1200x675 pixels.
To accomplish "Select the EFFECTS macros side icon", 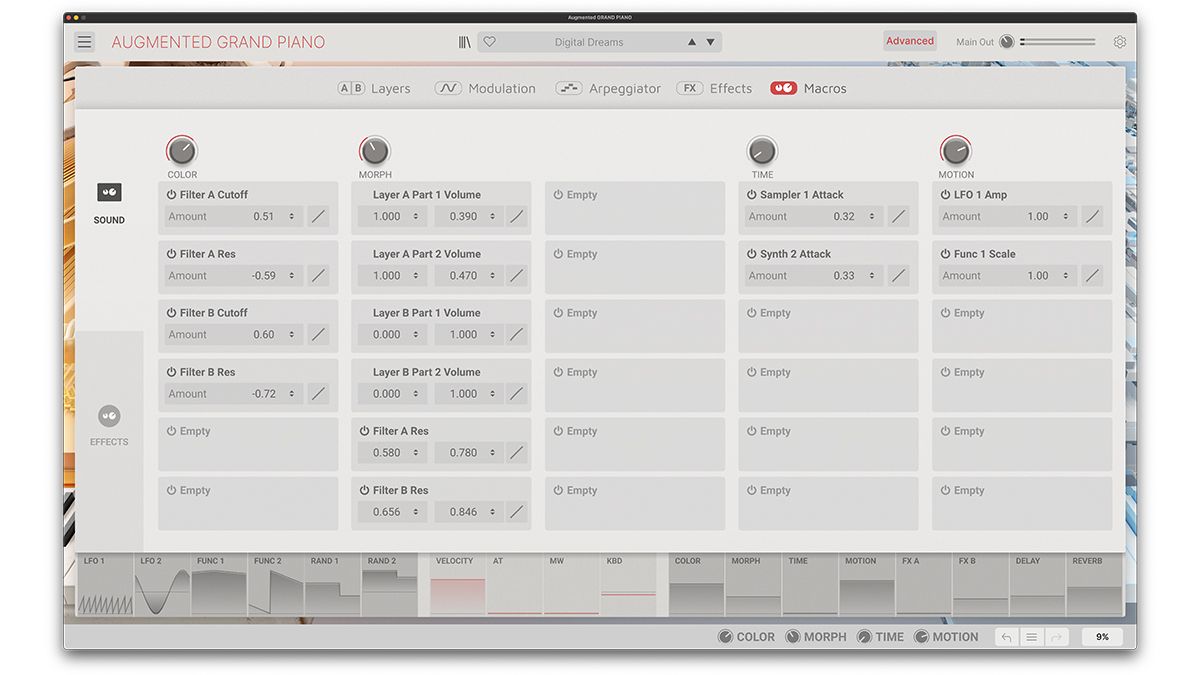I will pos(109,416).
